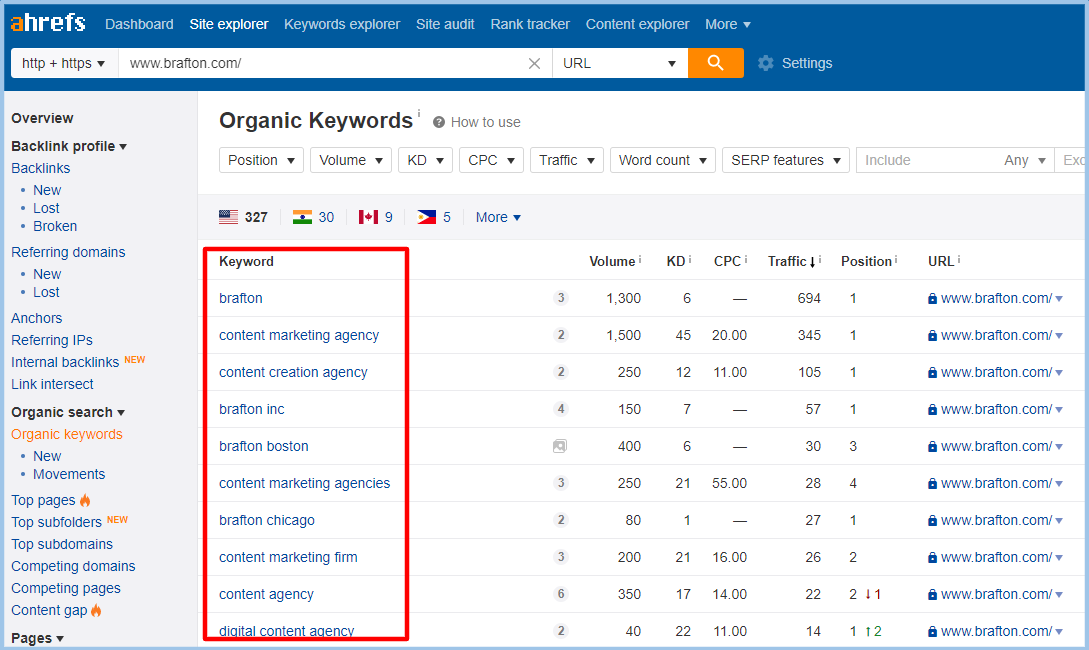
Task: Click SERP features badge for content creation agency
Action: [x=560, y=372]
